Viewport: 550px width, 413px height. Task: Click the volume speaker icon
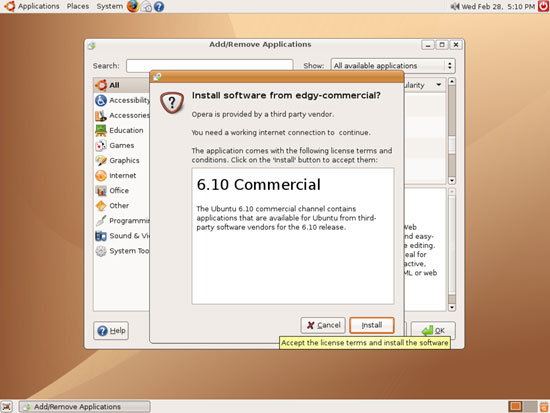(x=455, y=6)
